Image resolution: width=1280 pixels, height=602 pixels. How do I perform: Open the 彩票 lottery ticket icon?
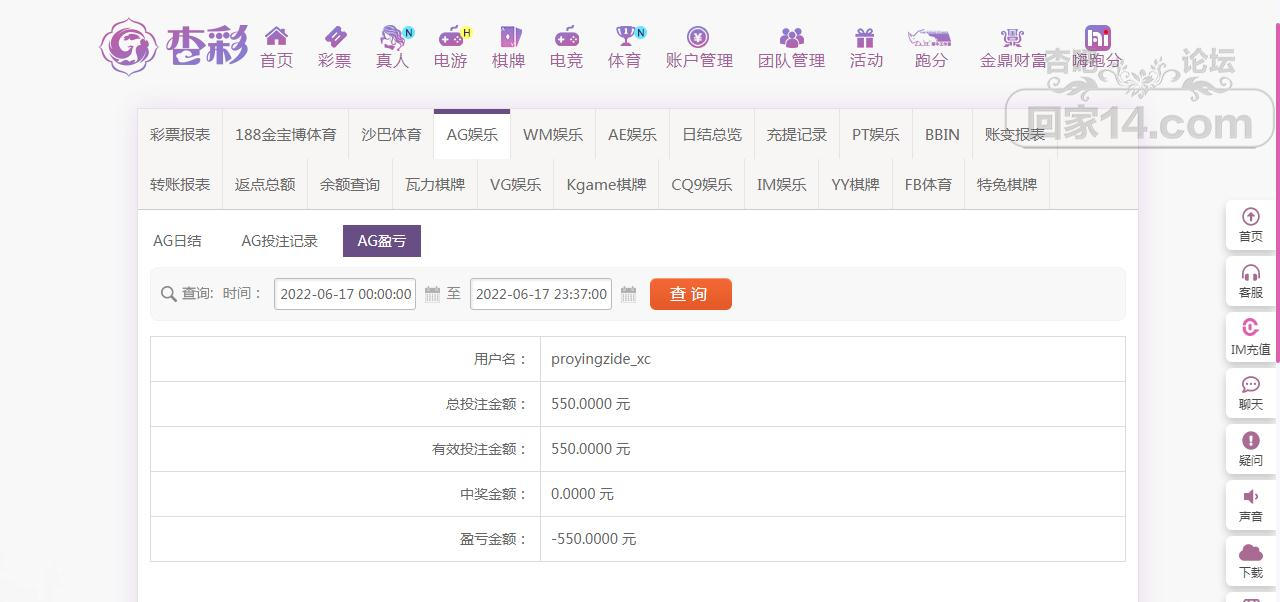(334, 38)
